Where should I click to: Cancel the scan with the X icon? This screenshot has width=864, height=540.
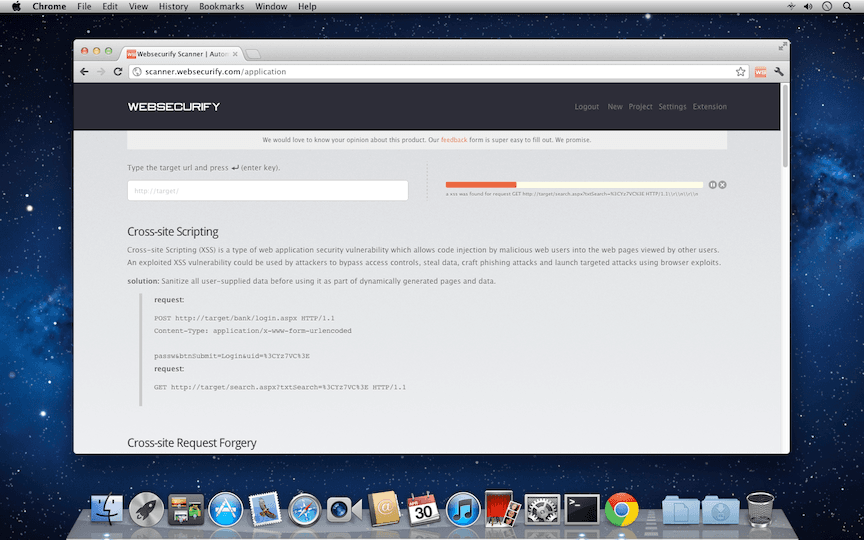click(x=722, y=185)
